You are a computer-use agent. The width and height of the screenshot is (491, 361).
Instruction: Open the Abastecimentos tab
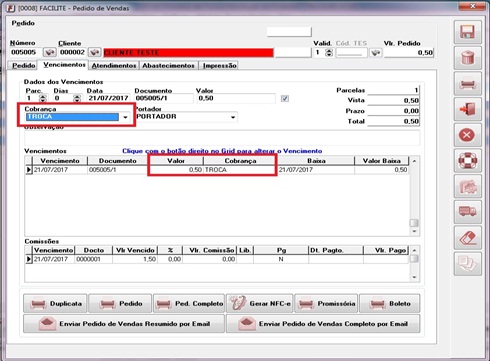[x=168, y=66]
